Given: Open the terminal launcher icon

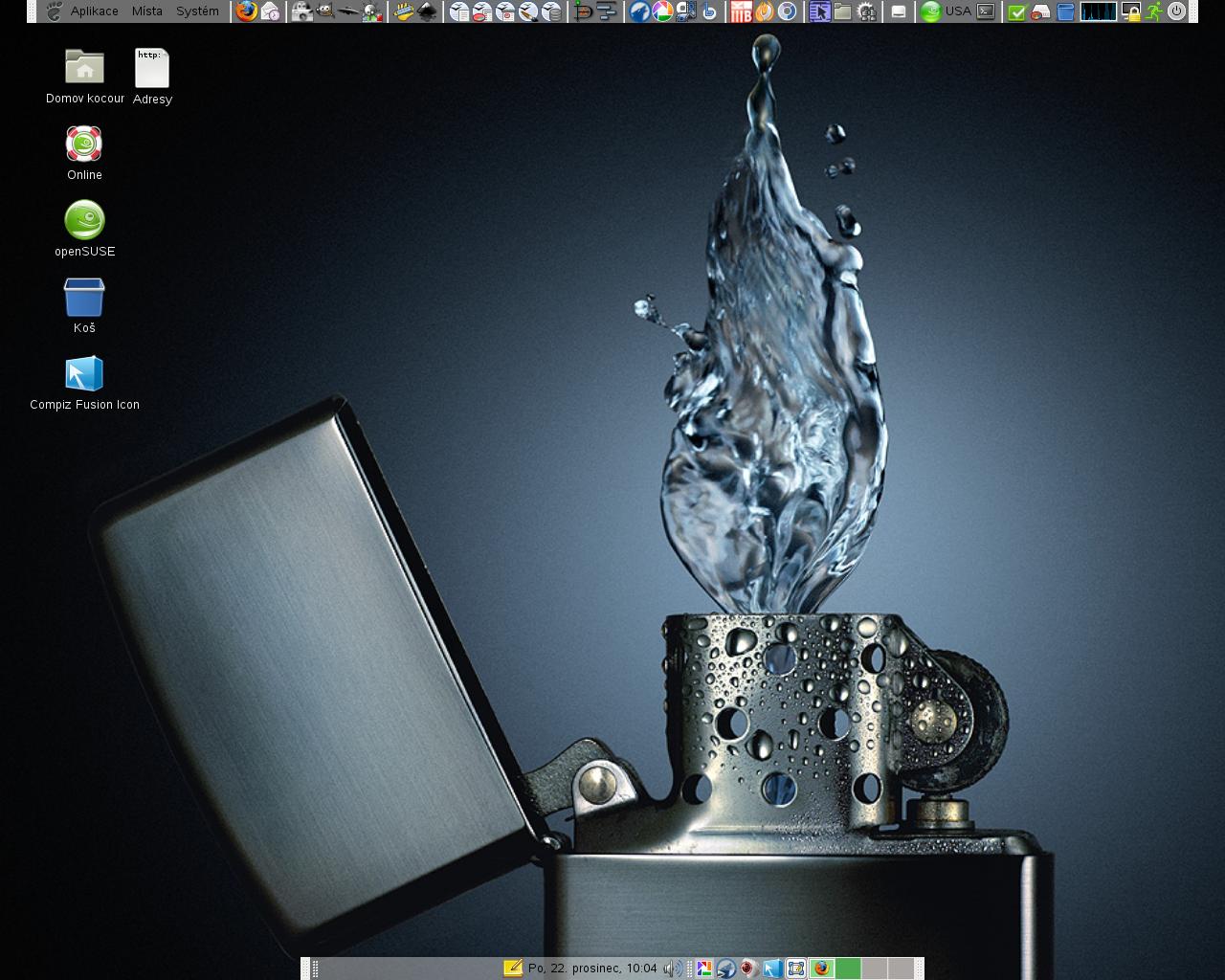Looking at the screenshot, I should click(985, 11).
